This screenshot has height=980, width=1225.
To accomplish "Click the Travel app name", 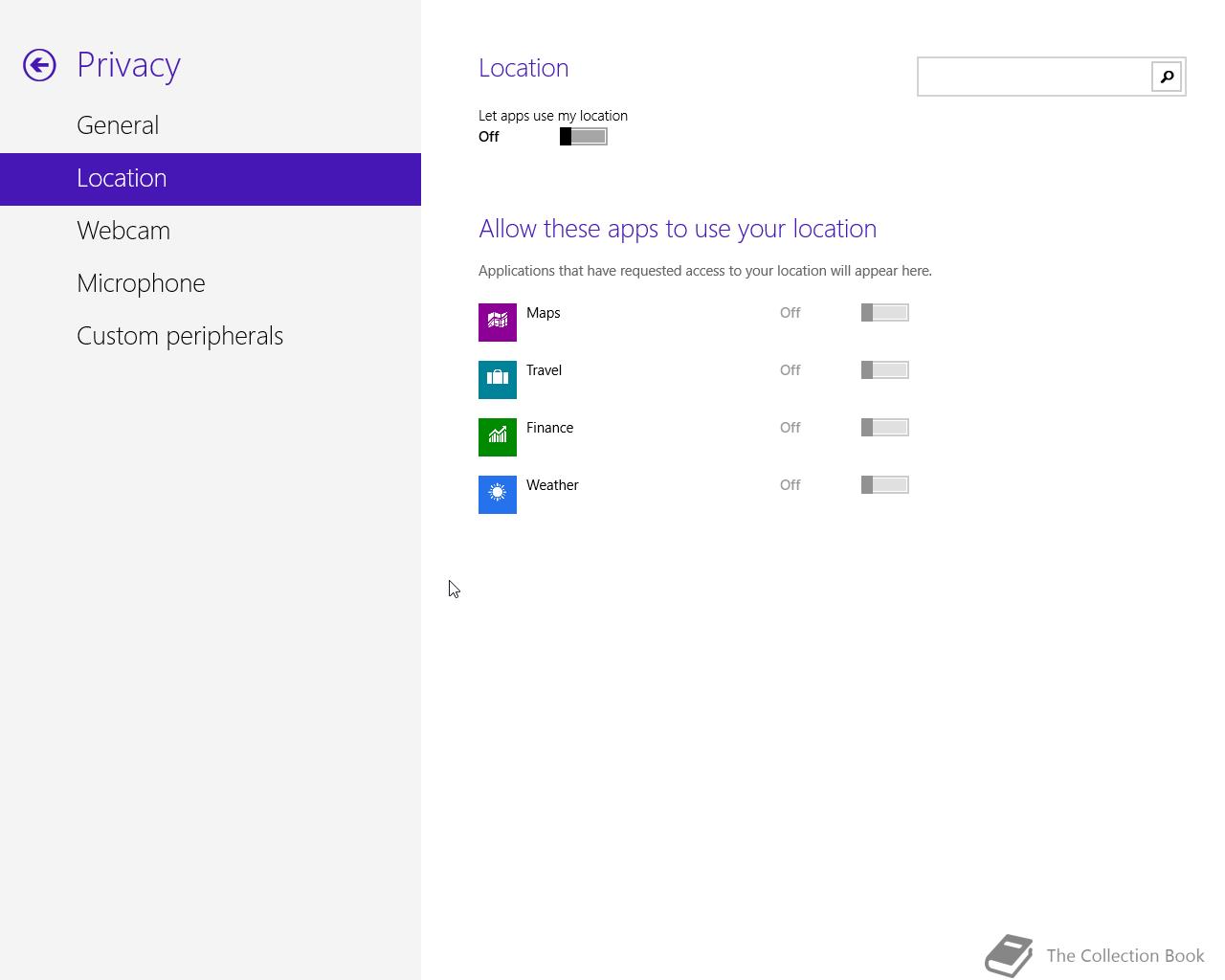I will [544, 370].
